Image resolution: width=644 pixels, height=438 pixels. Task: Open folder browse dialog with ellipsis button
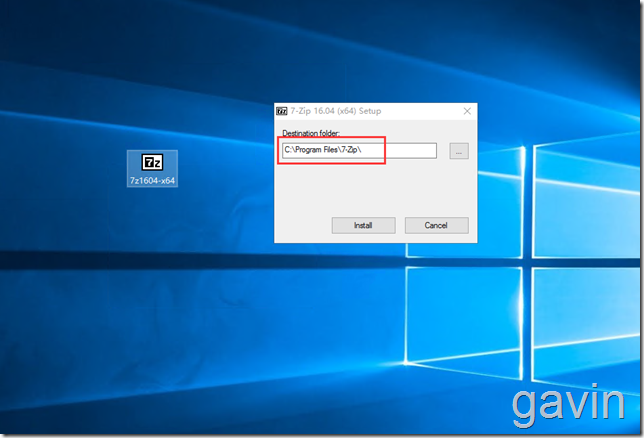(459, 151)
